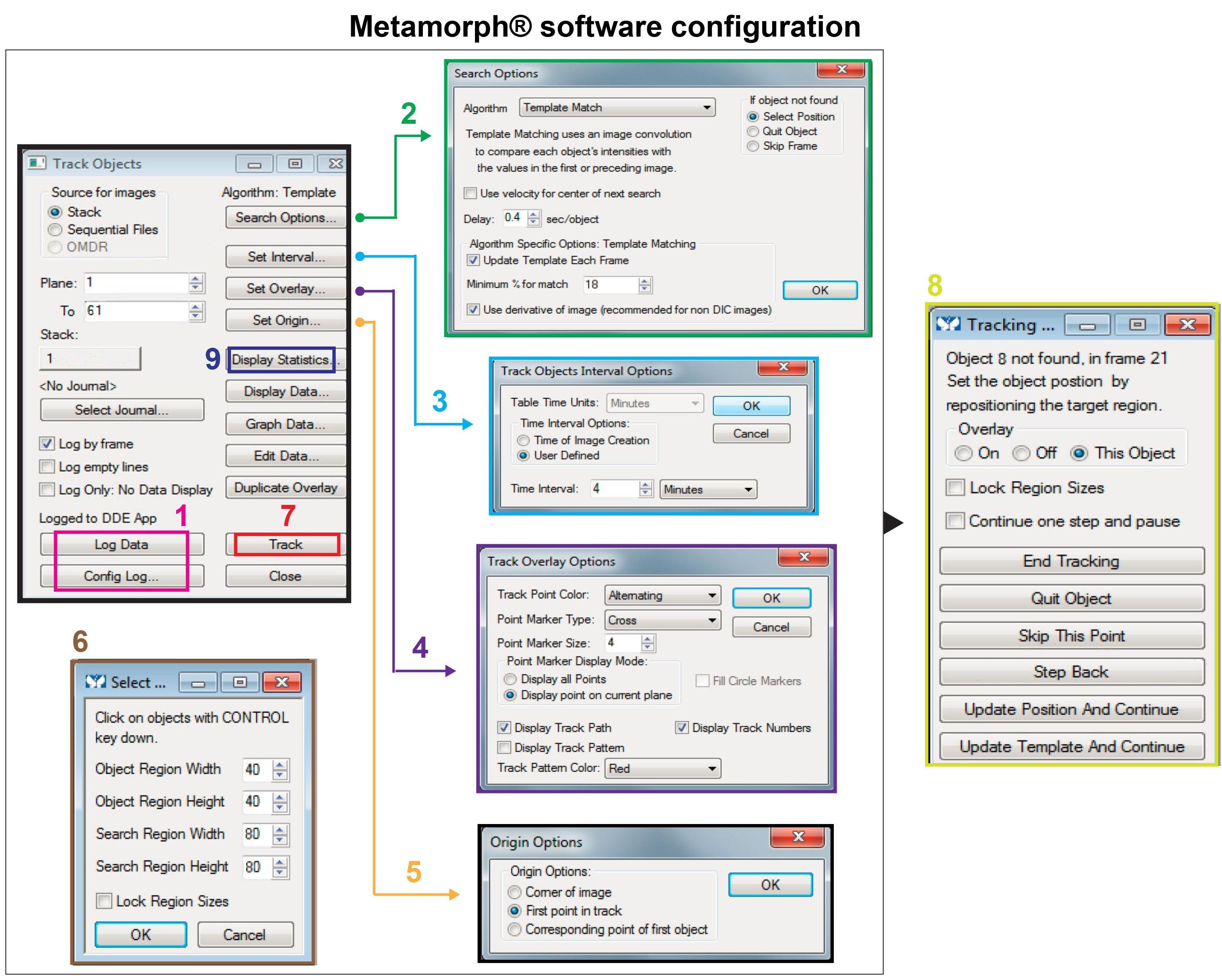
Task: Minimize the Select window
Action: coord(198,683)
